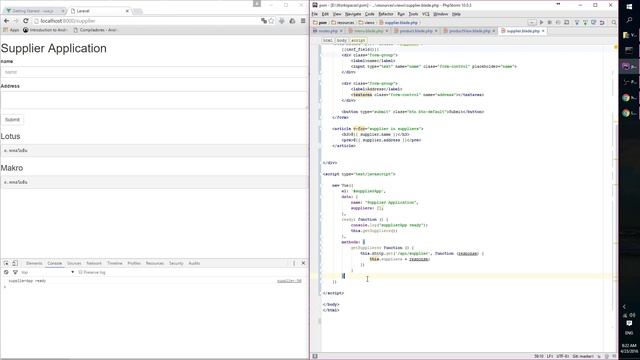Switch to the Resources DevTools tab
The image size is (640, 360).
point(155,263)
